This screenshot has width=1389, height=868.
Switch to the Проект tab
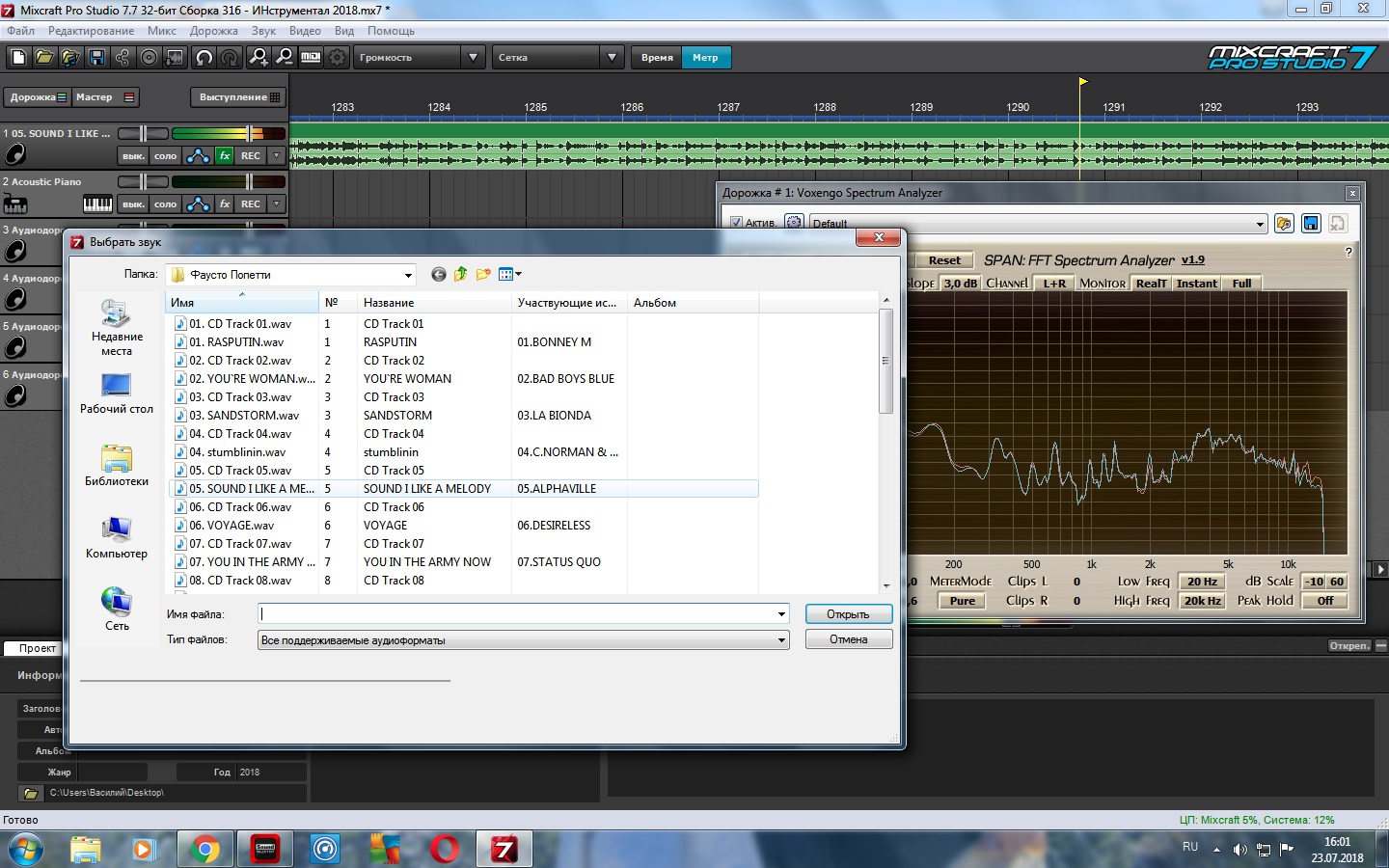[x=38, y=648]
